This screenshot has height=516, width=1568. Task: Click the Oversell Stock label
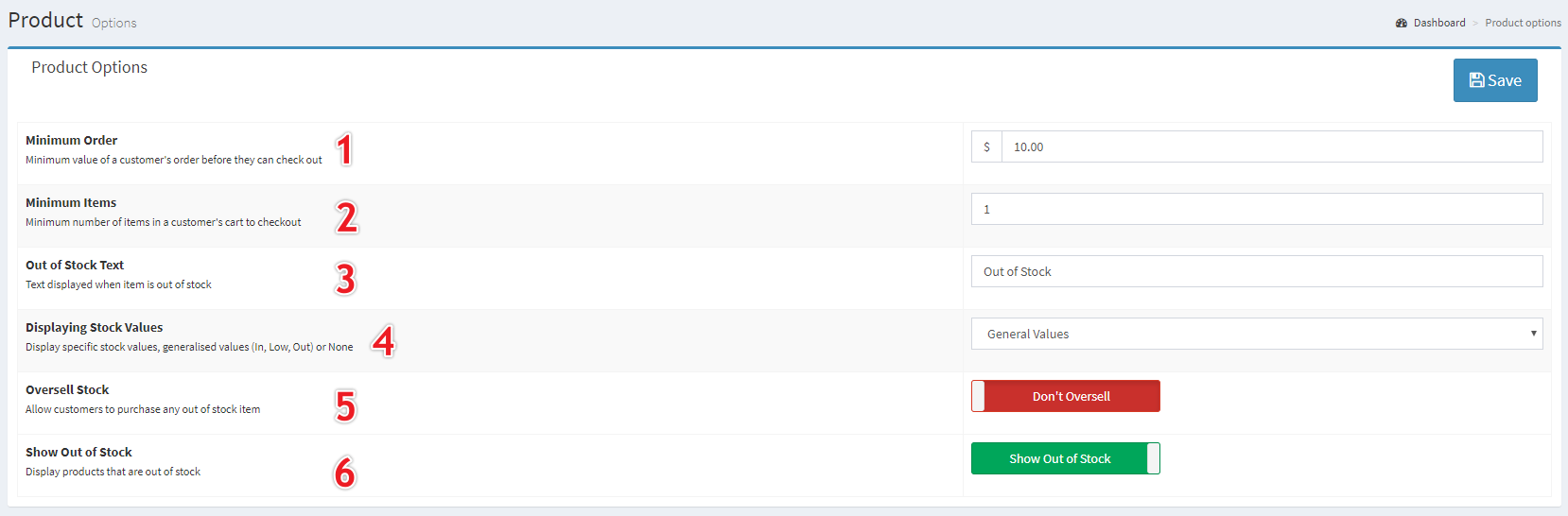(67, 389)
